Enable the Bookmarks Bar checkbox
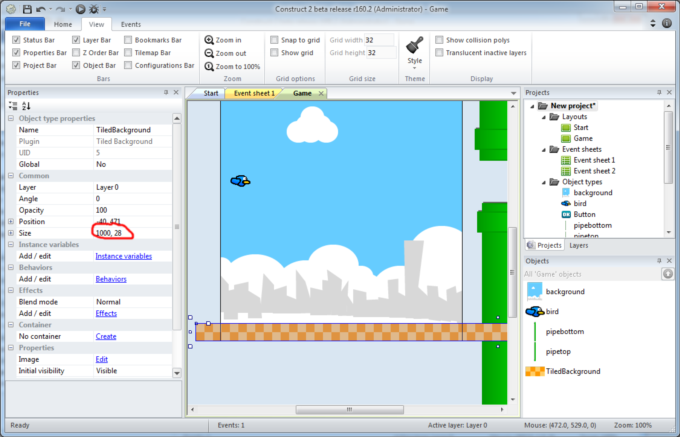This screenshot has height=437, width=680. coord(128,40)
